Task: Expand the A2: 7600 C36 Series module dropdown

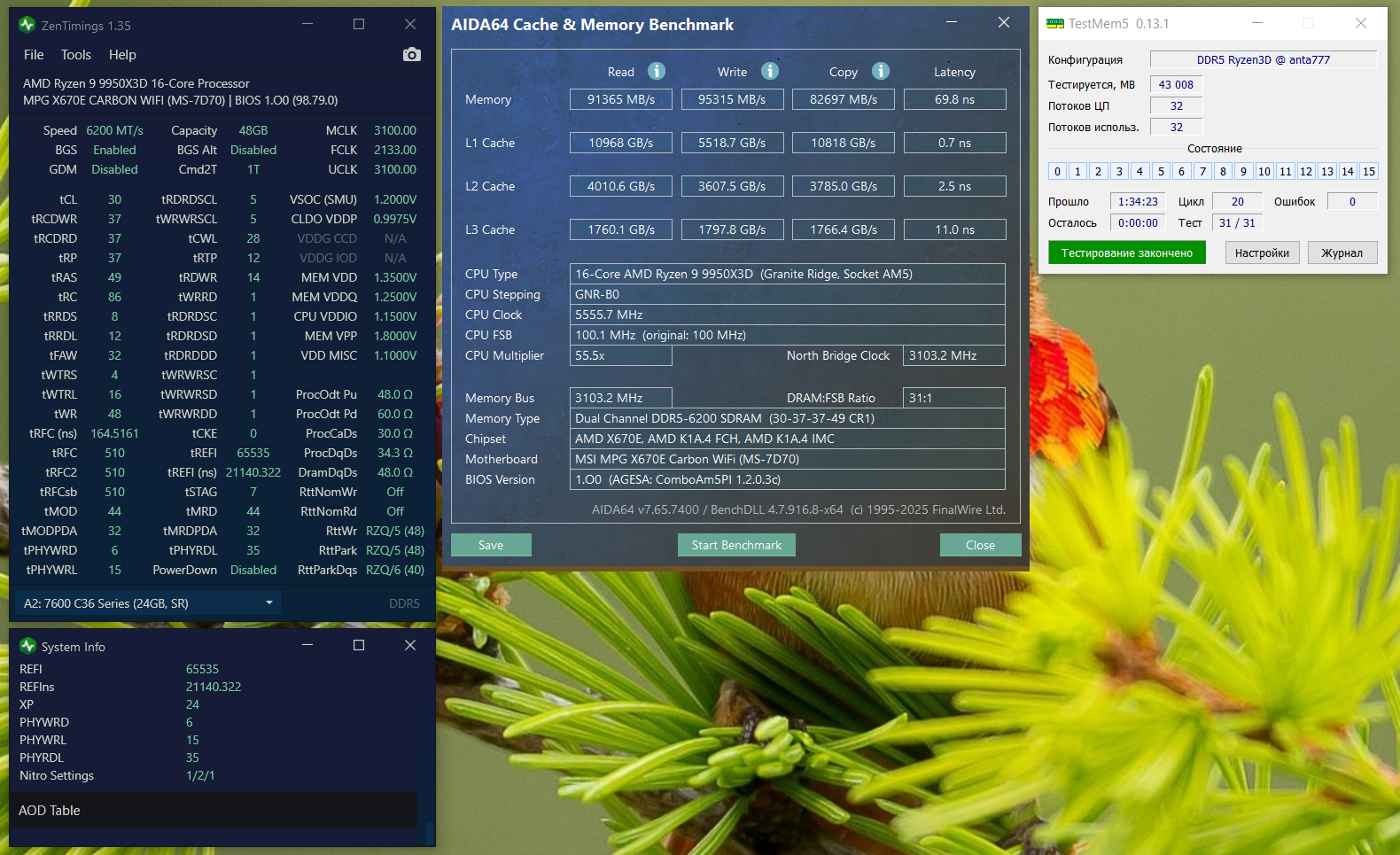Action: tap(148, 603)
